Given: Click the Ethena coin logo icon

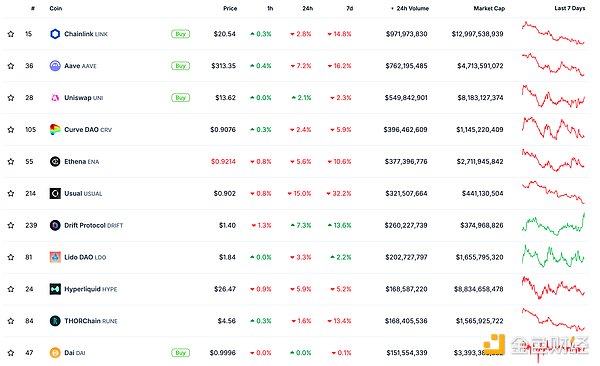Looking at the screenshot, I should (55, 162).
